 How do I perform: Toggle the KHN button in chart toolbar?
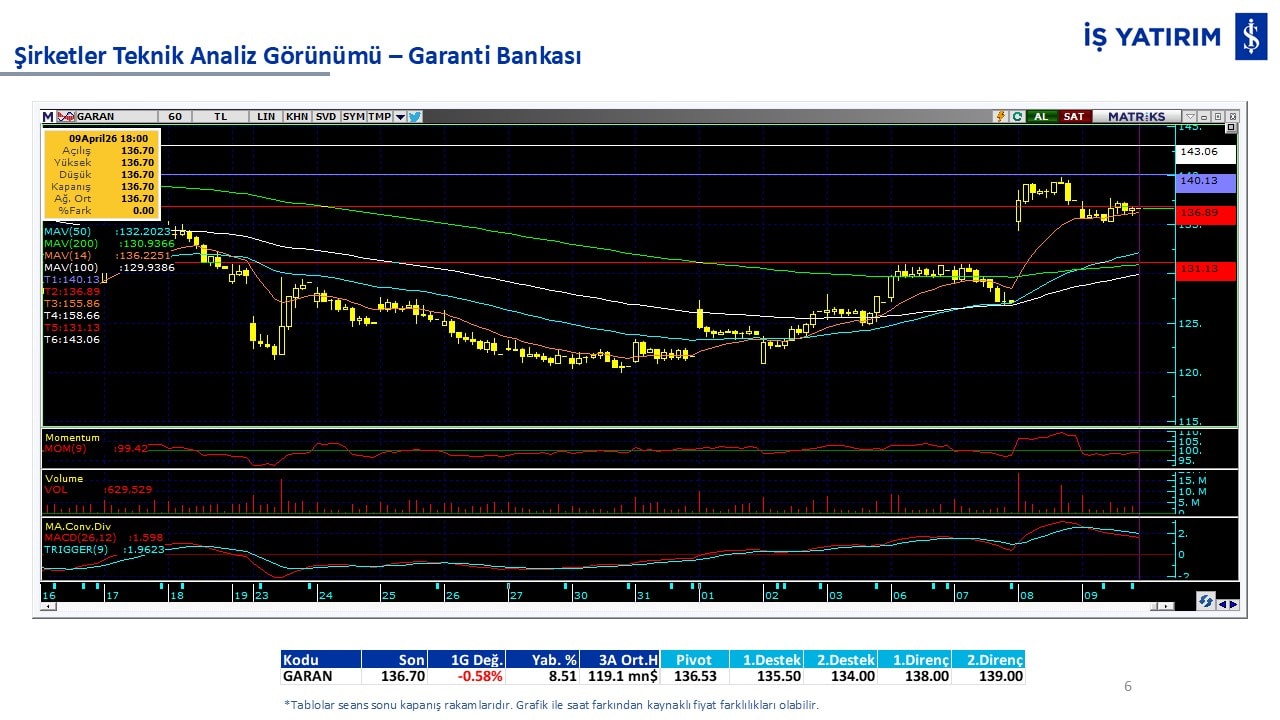[x=297, y=117]
